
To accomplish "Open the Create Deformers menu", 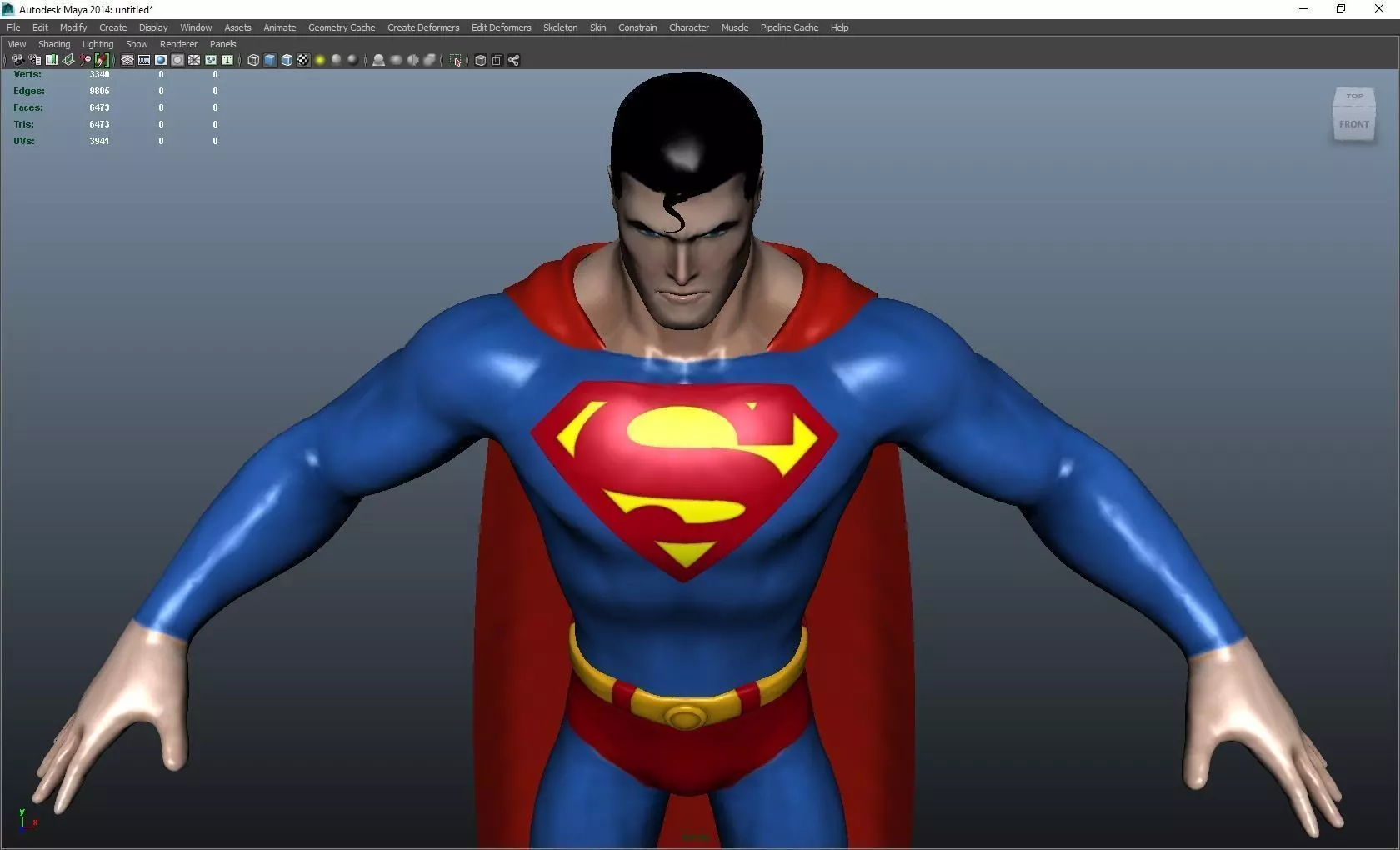I will pyautogui.click(x=423, y=27).
